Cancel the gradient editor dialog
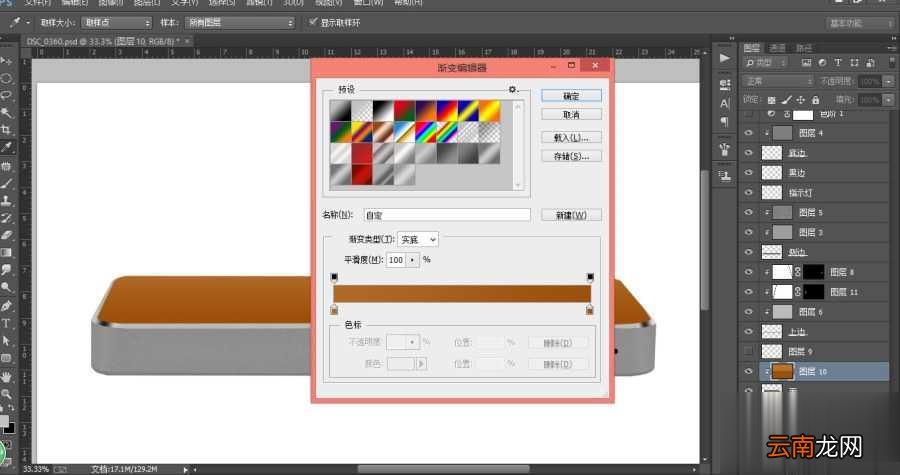 (x=571, y=114)
